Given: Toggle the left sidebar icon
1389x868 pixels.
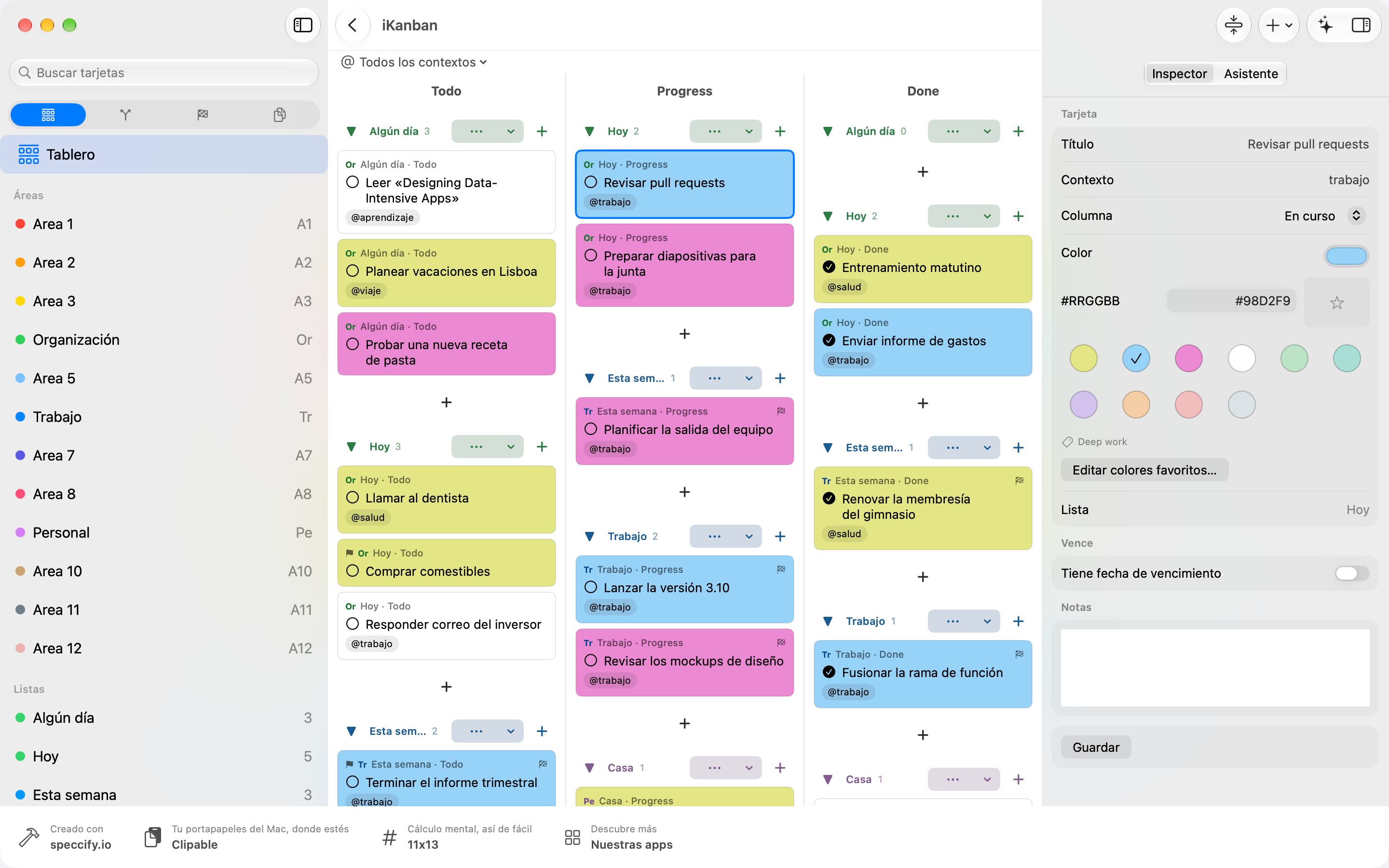Looking at the screenshot, I should (x=302, y=25).
